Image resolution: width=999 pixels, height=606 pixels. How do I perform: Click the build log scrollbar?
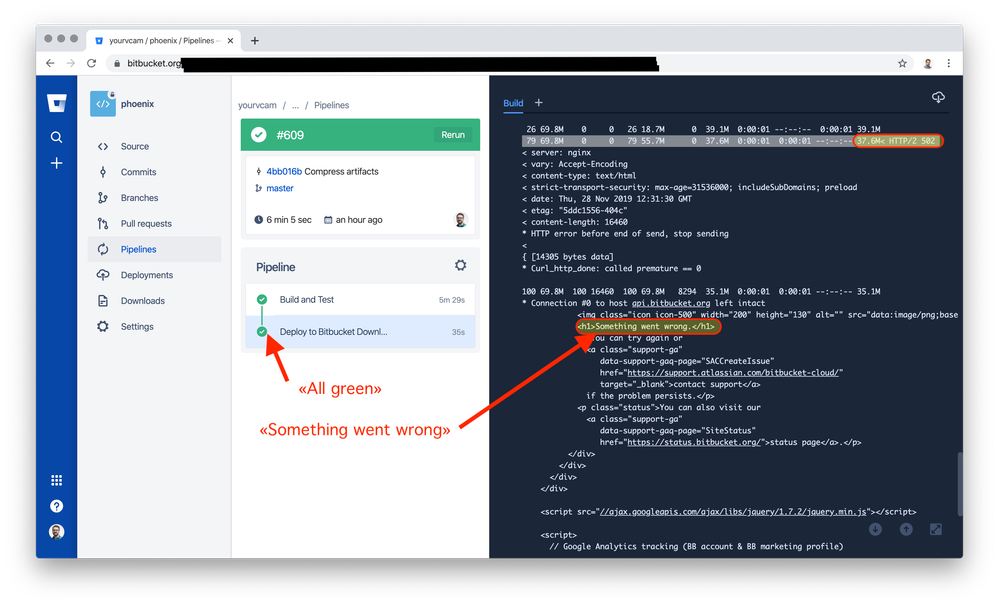tap(959, 484)
